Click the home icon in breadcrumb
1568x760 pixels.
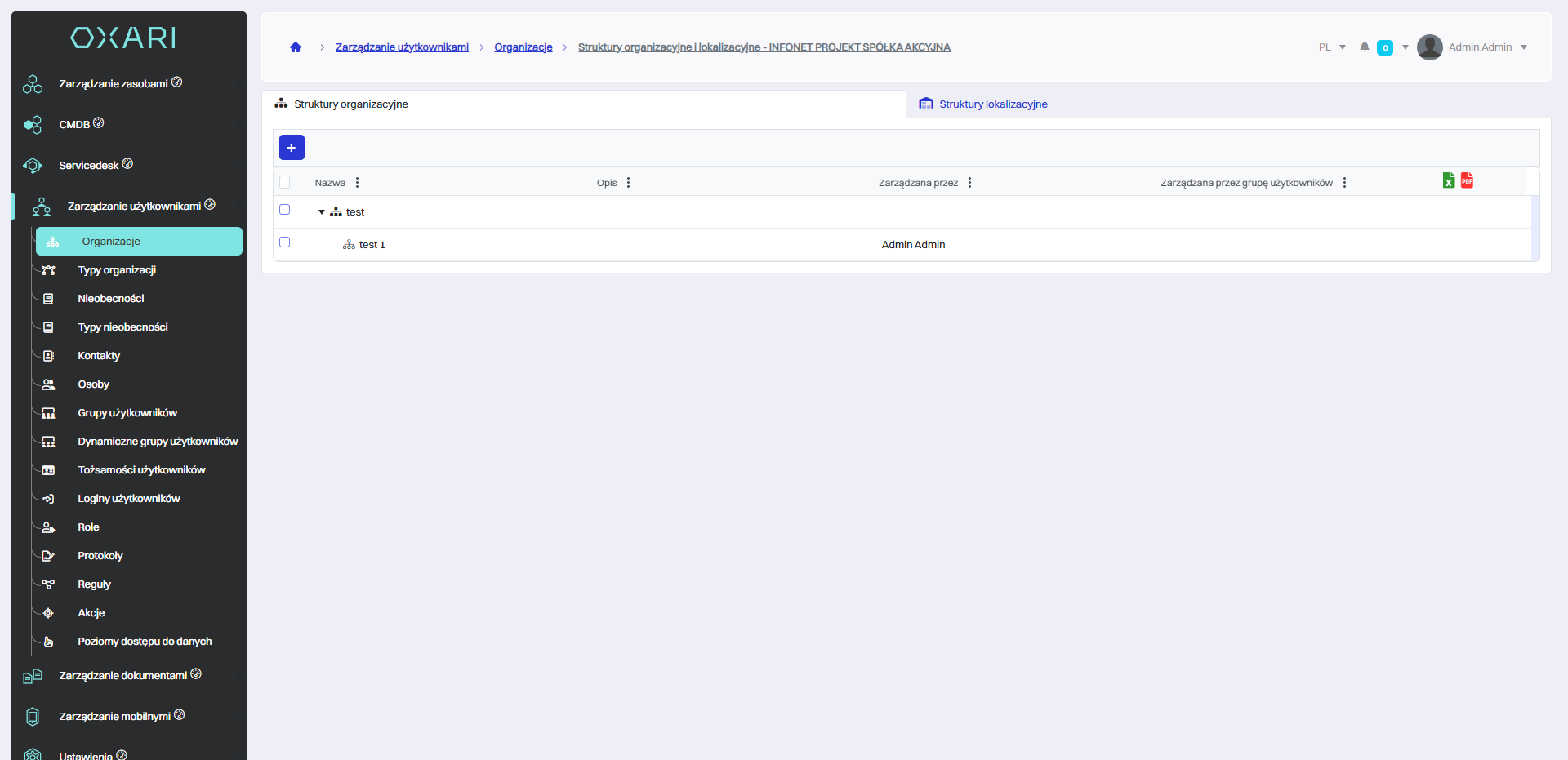click(296, 47)
